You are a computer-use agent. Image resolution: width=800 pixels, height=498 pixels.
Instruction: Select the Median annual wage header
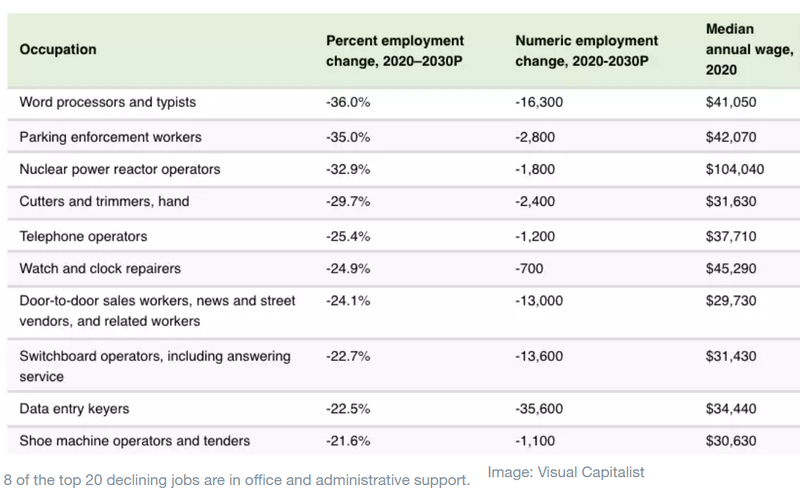point(749,49)
